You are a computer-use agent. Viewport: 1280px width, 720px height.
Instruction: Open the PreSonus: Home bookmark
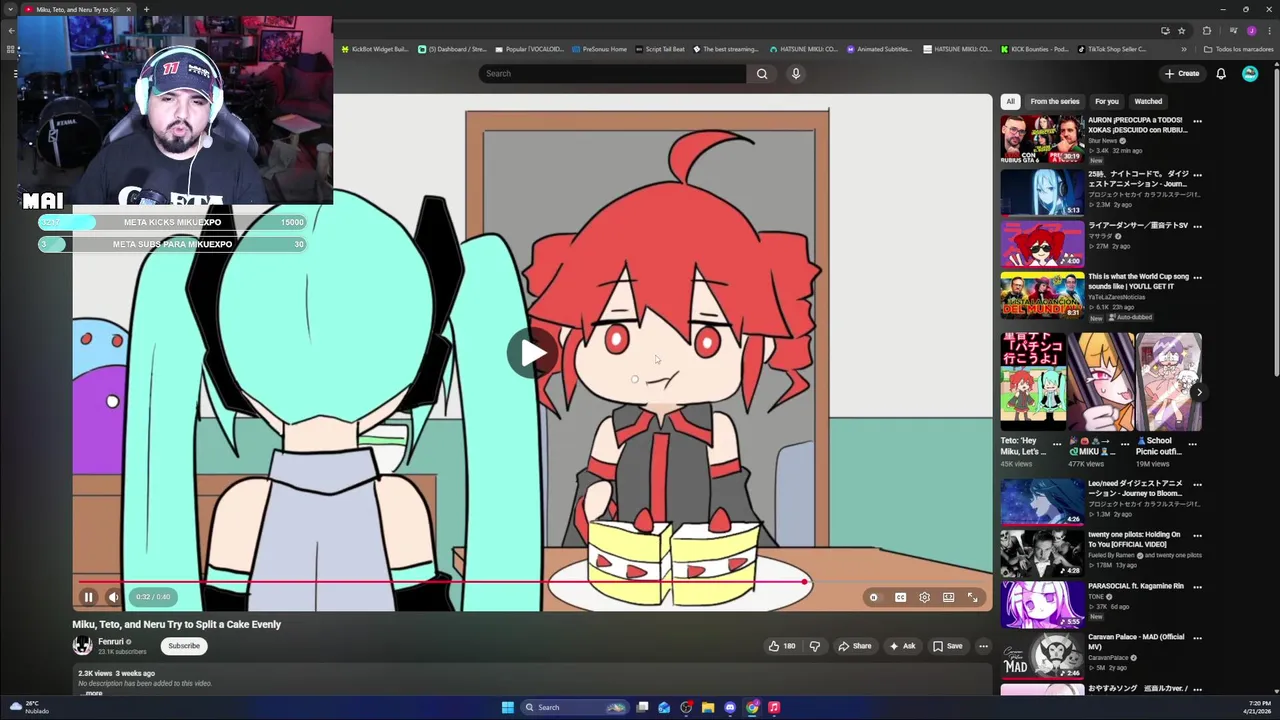[x=598, y=49]
